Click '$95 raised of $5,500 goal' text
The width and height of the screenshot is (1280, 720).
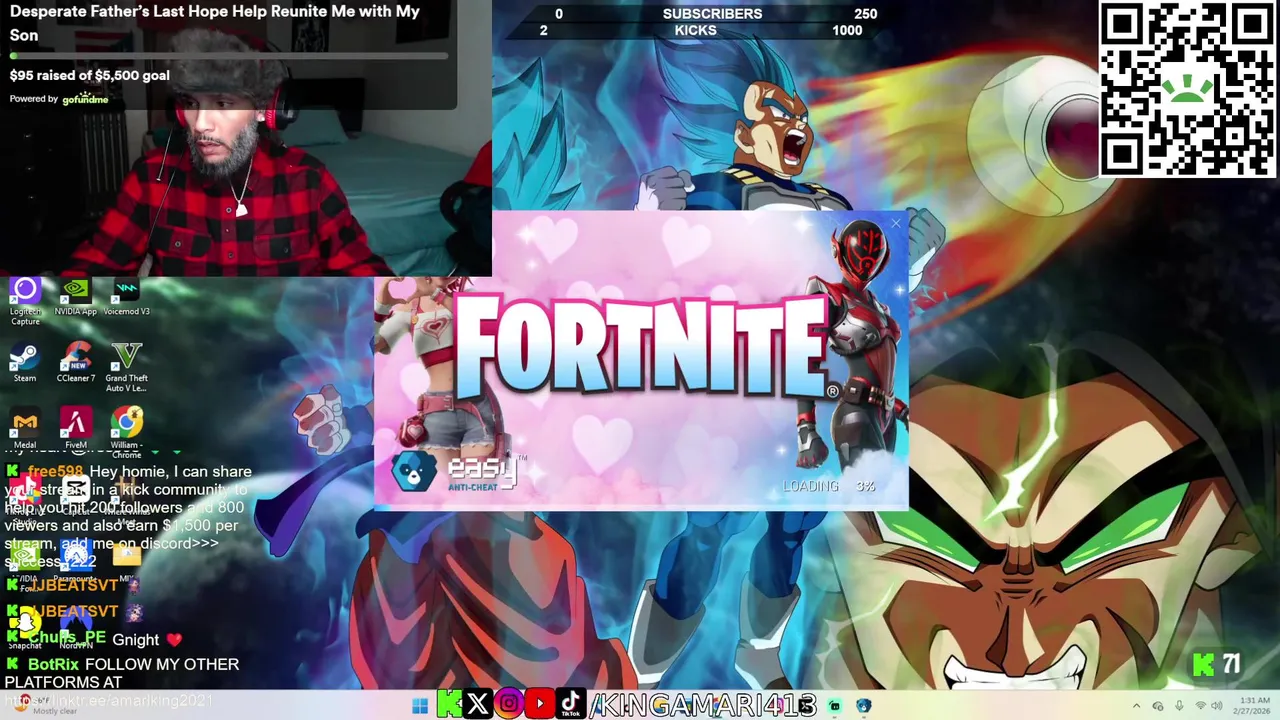click(x=90, y=75)
